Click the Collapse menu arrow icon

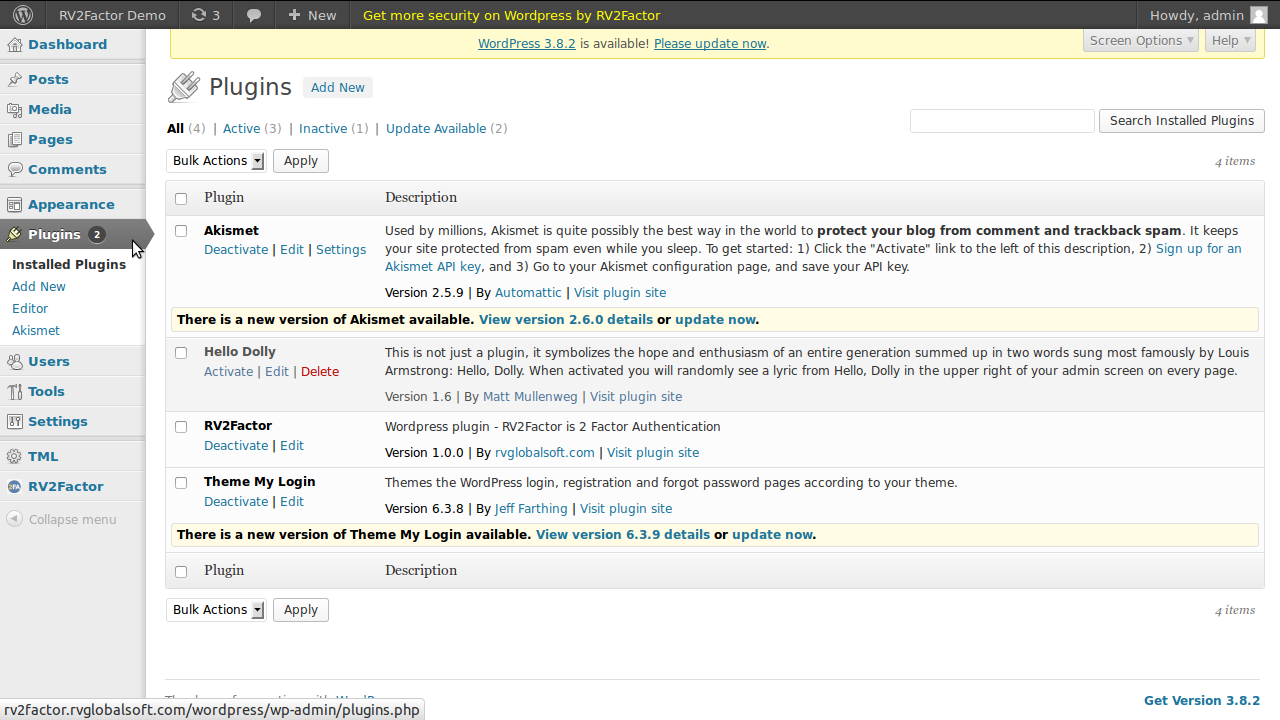15,519
